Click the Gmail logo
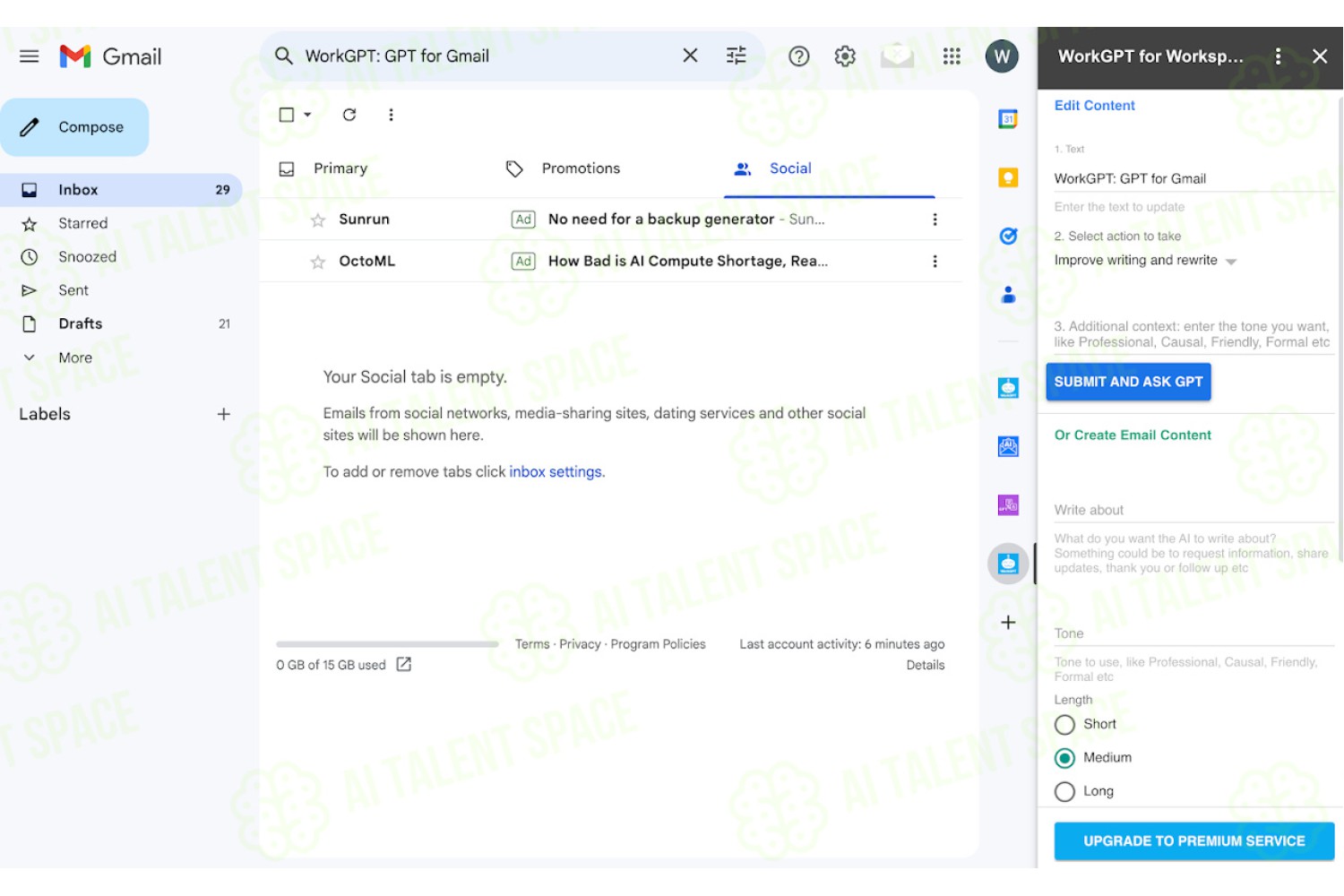 pyautogui.click(x=110, y=56)
